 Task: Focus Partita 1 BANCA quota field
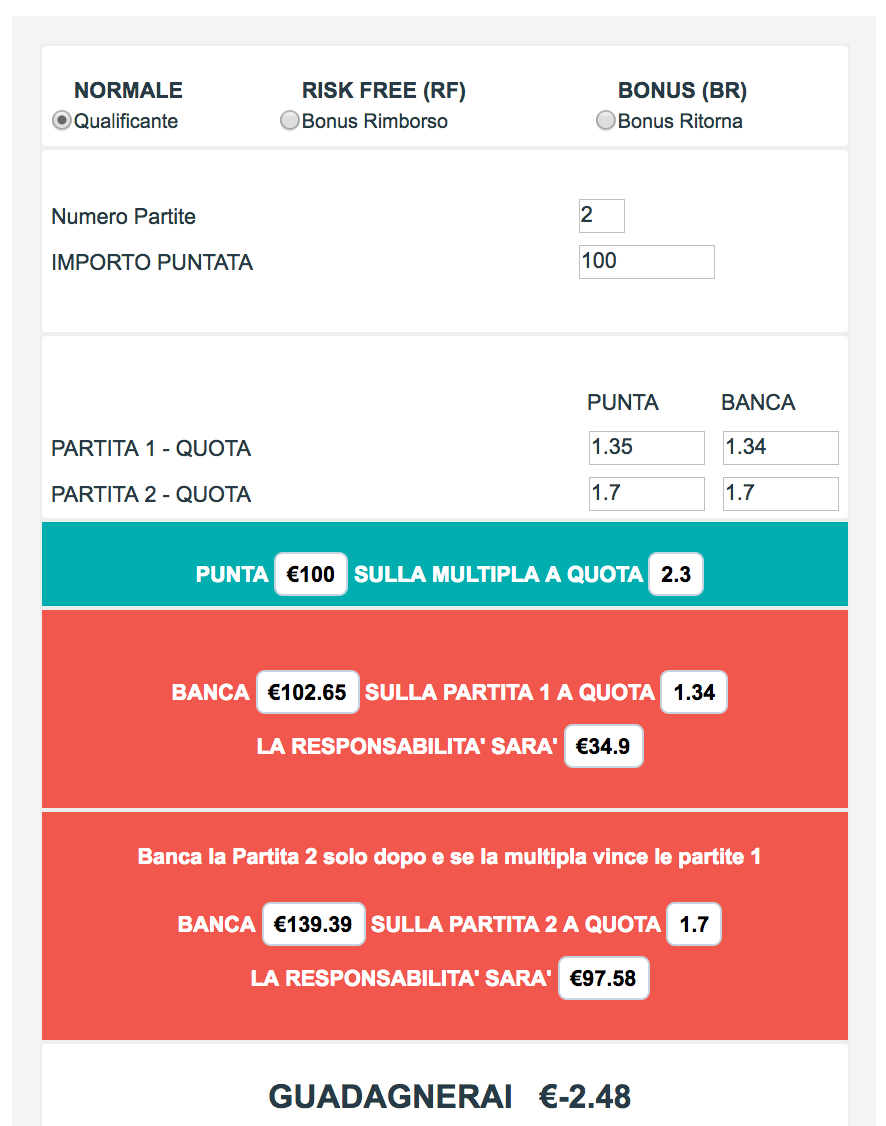click(x=780, y=448)
